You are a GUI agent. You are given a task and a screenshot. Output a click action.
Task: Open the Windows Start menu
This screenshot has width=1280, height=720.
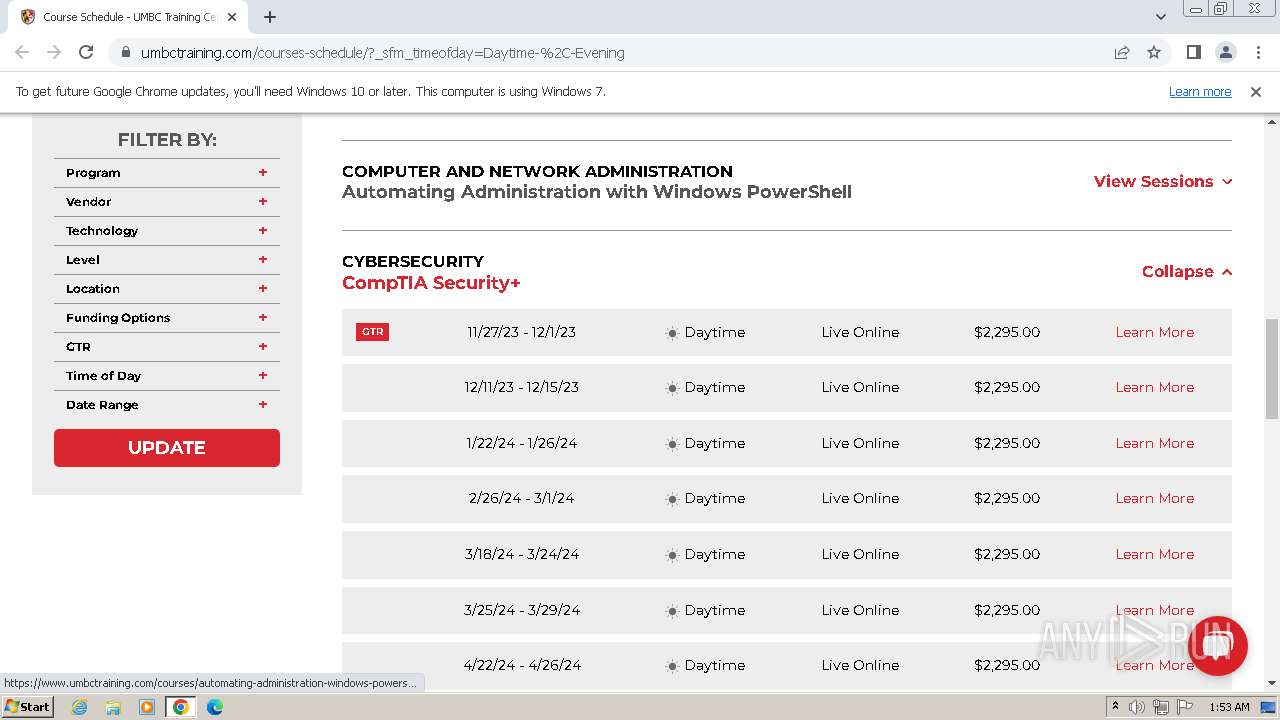coord(27,707)
